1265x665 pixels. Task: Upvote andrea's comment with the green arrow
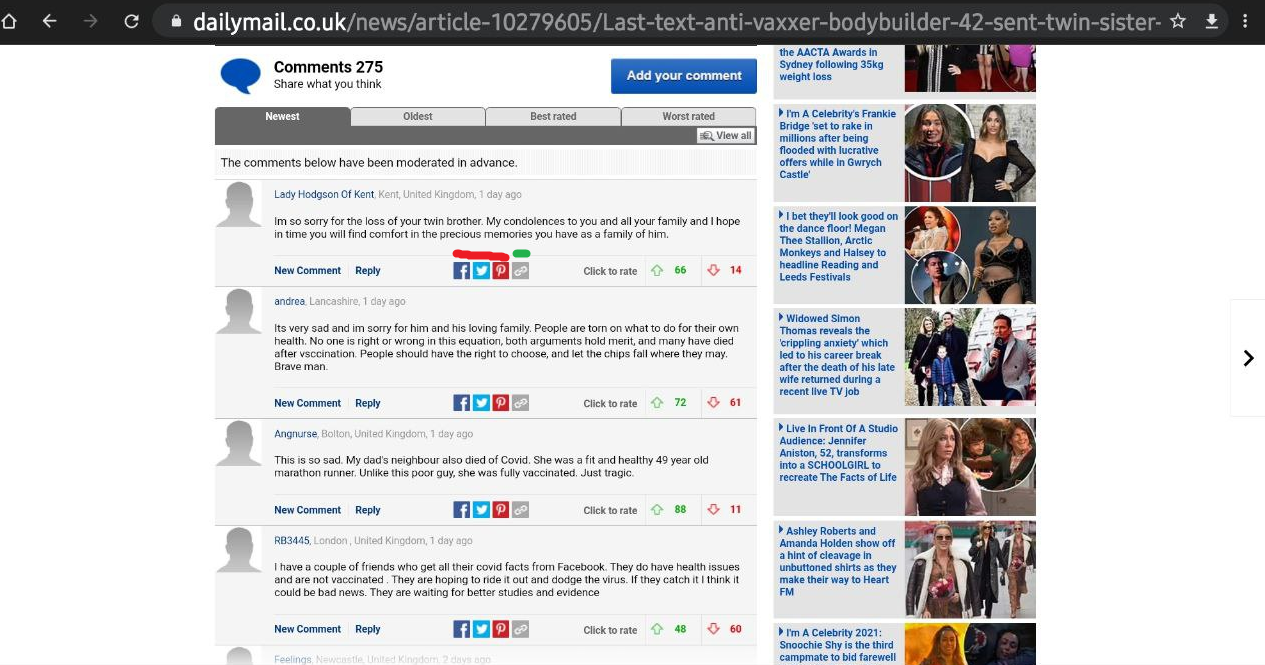655,402
